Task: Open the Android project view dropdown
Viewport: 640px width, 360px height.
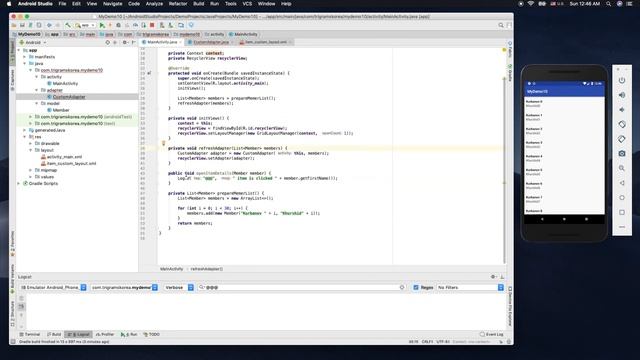Action: coord(33,42)
